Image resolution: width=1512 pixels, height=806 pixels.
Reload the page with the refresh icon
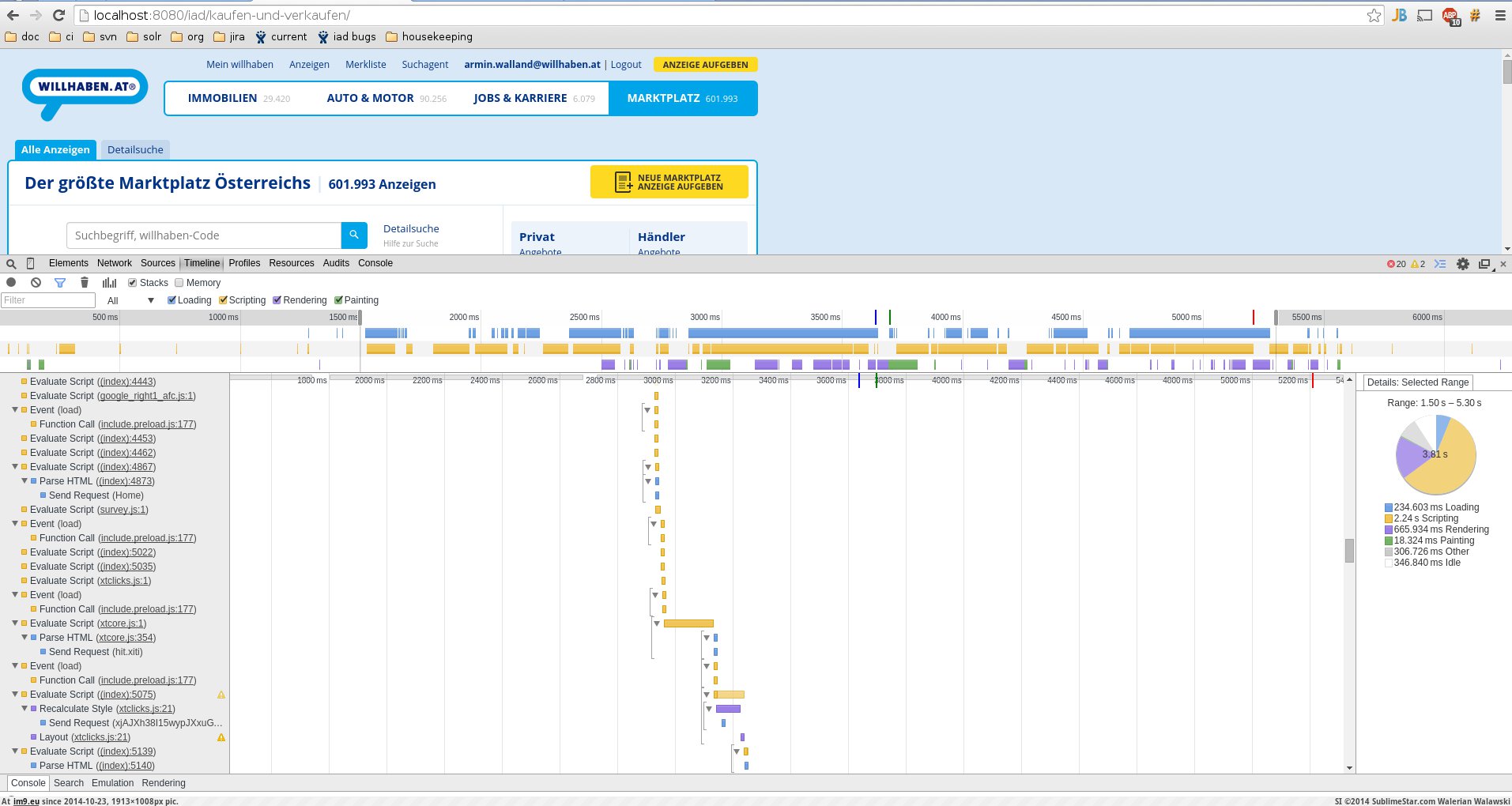58,15
